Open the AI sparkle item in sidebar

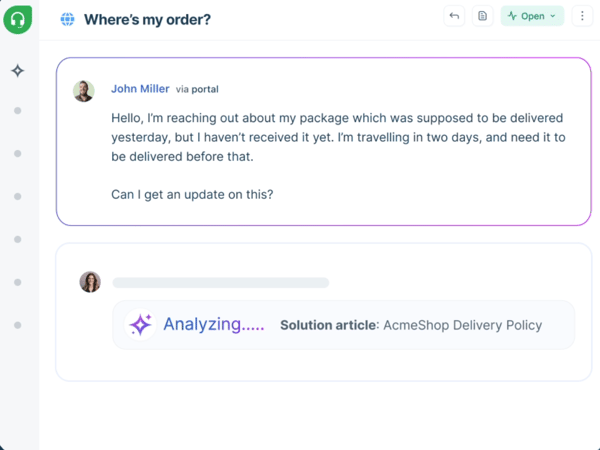point(18,71)
